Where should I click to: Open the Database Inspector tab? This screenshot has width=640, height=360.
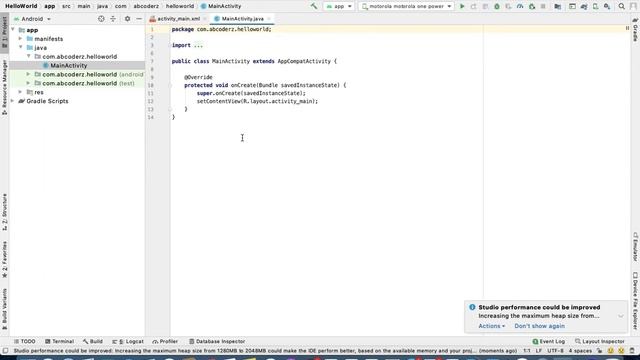[x=217, y=341]
